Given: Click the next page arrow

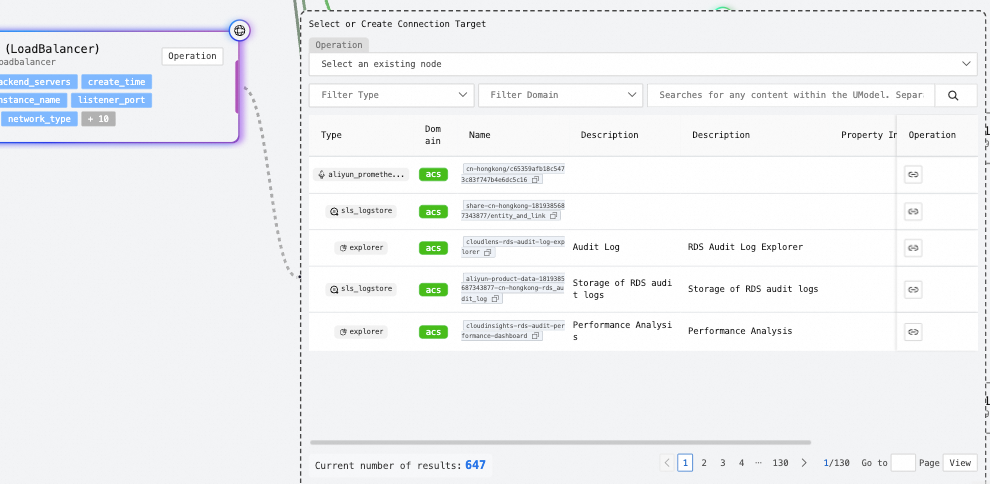Looking at the screenshot, I should pos(804,463).
